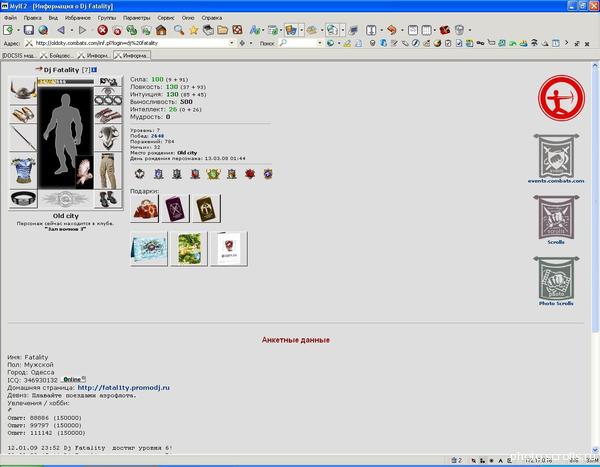Click the blue info icon next to Dj Fatality
This screenshot has width=600, height=467.
94,70
